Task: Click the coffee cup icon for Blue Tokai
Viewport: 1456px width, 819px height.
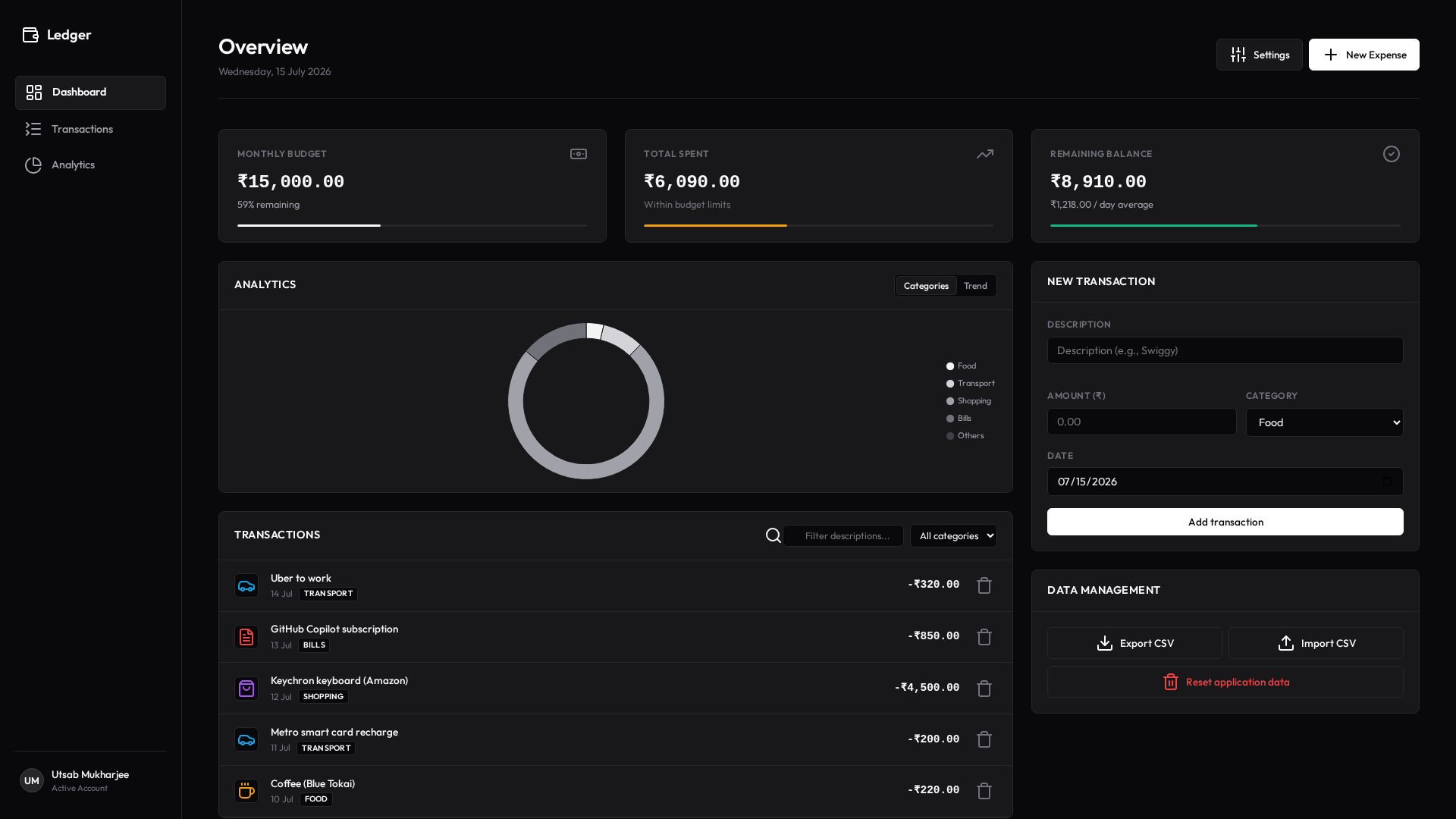Action: pos(246,791)
